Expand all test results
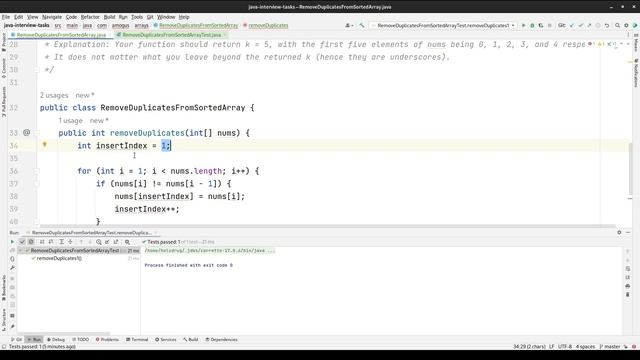 tap(61, 242)
